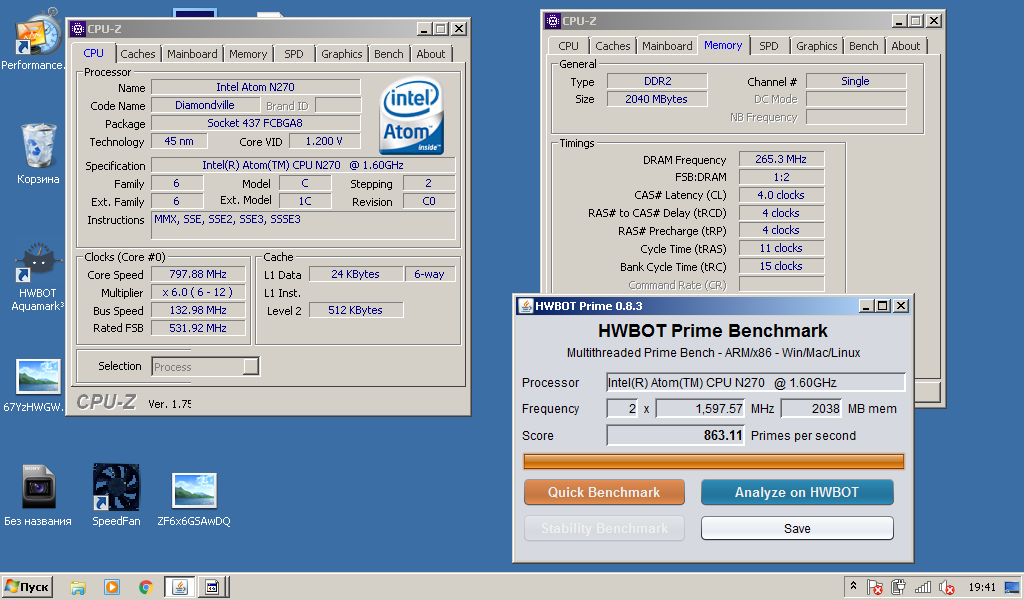Click the show desktop button
1024x600 pixels.
[1013, 587]
